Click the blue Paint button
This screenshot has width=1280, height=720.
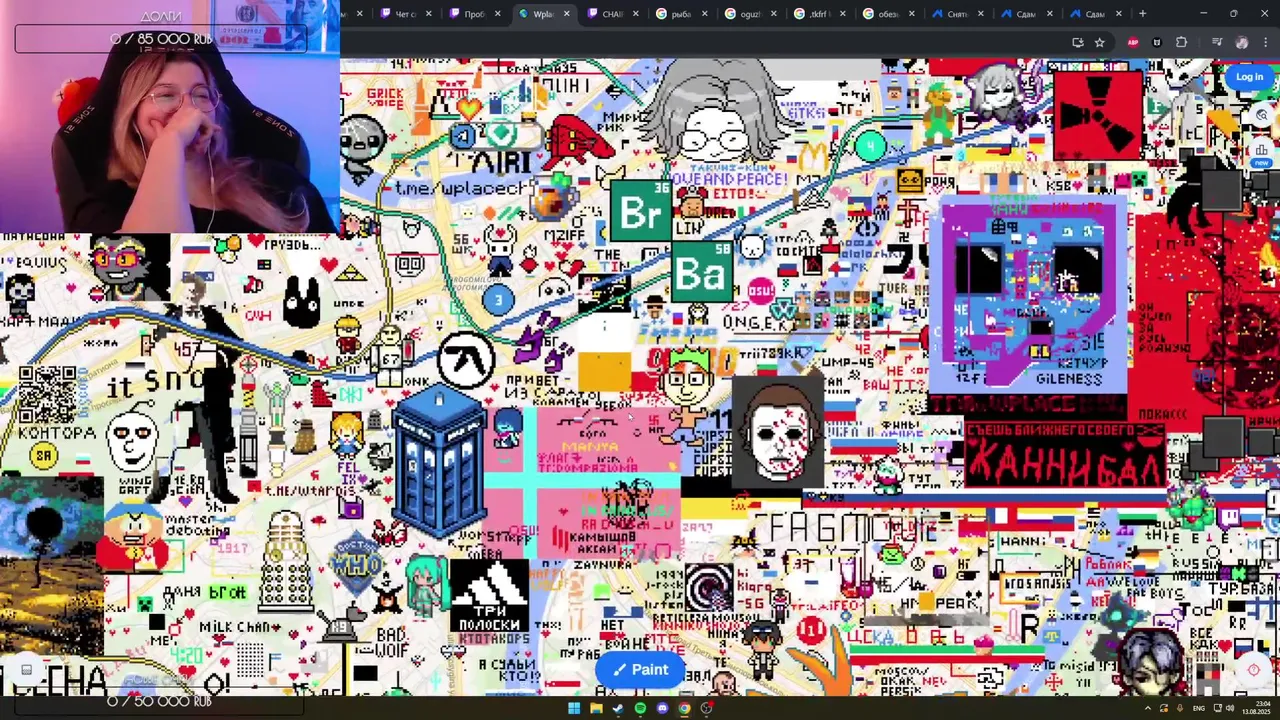click(640, 669)
